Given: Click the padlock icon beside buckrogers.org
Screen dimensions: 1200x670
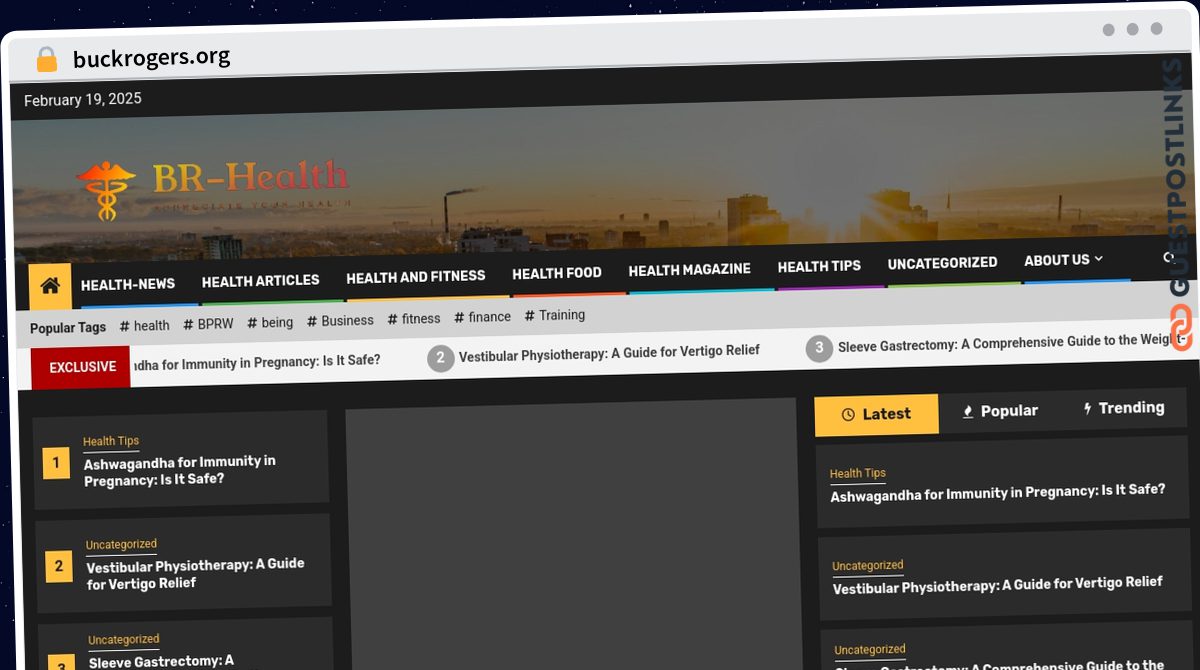Looking at the screenshot, I should coord(46,60).
